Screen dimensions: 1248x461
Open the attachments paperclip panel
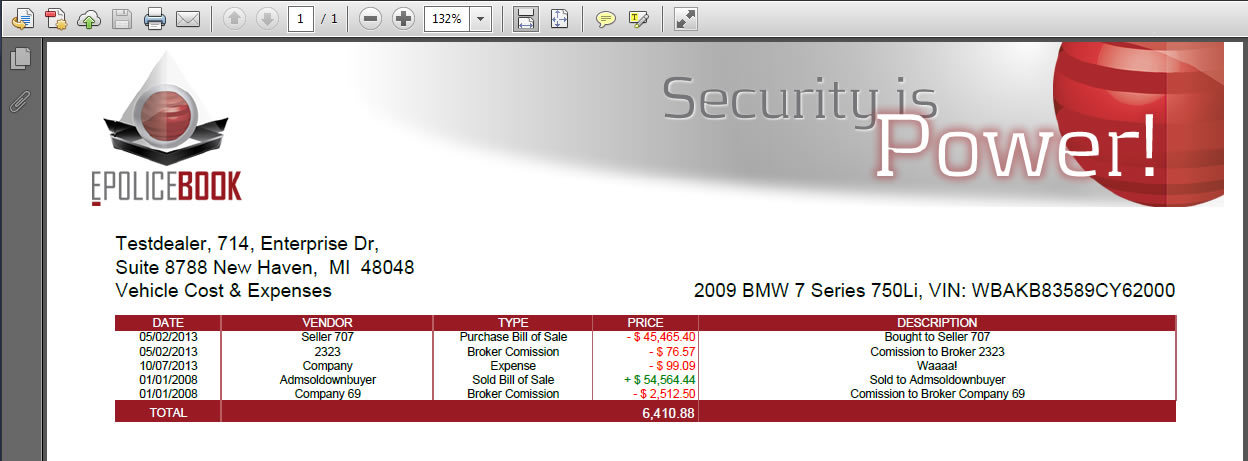[x=20, y=101]
